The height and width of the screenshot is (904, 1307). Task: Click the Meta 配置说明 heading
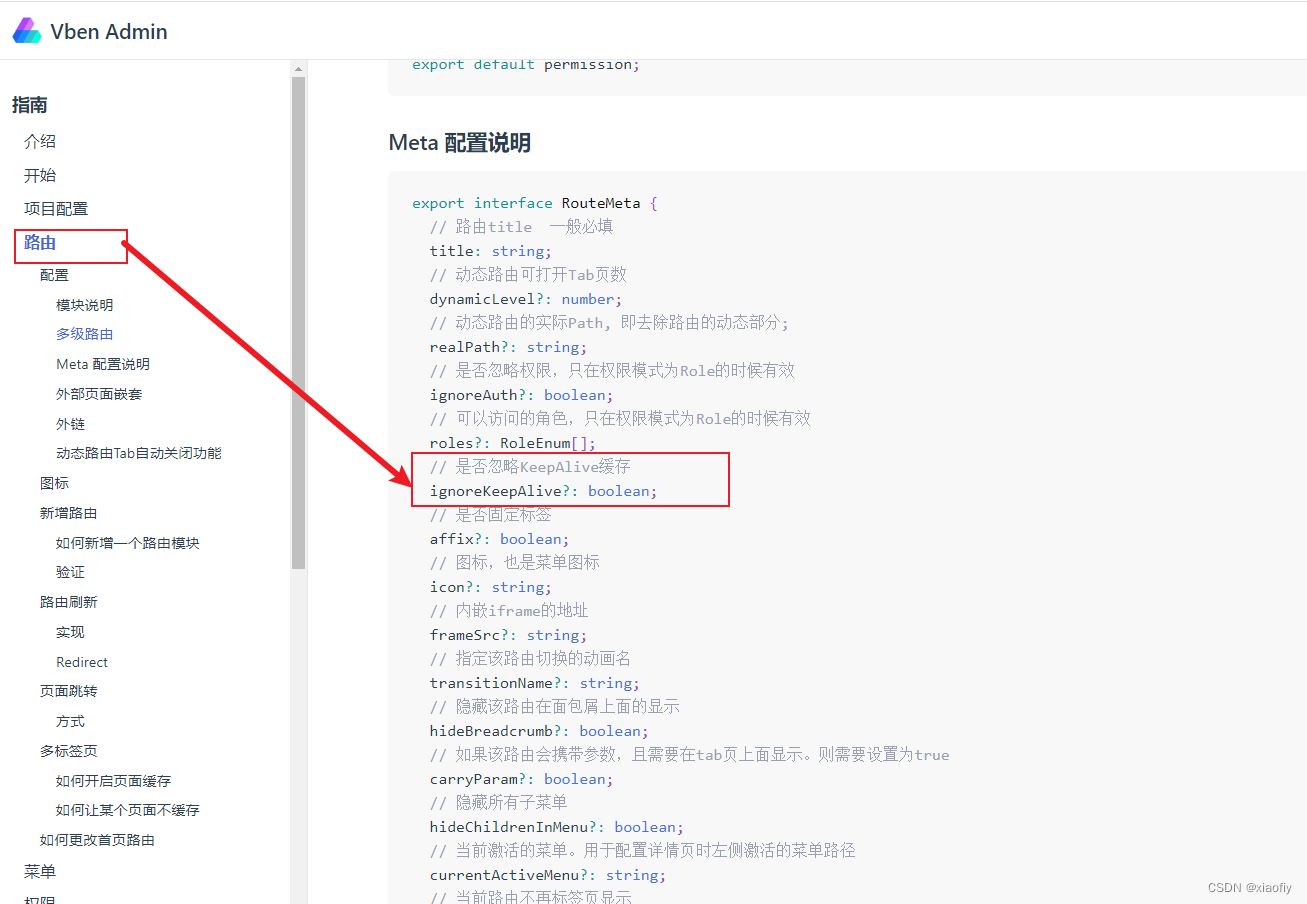459,143
